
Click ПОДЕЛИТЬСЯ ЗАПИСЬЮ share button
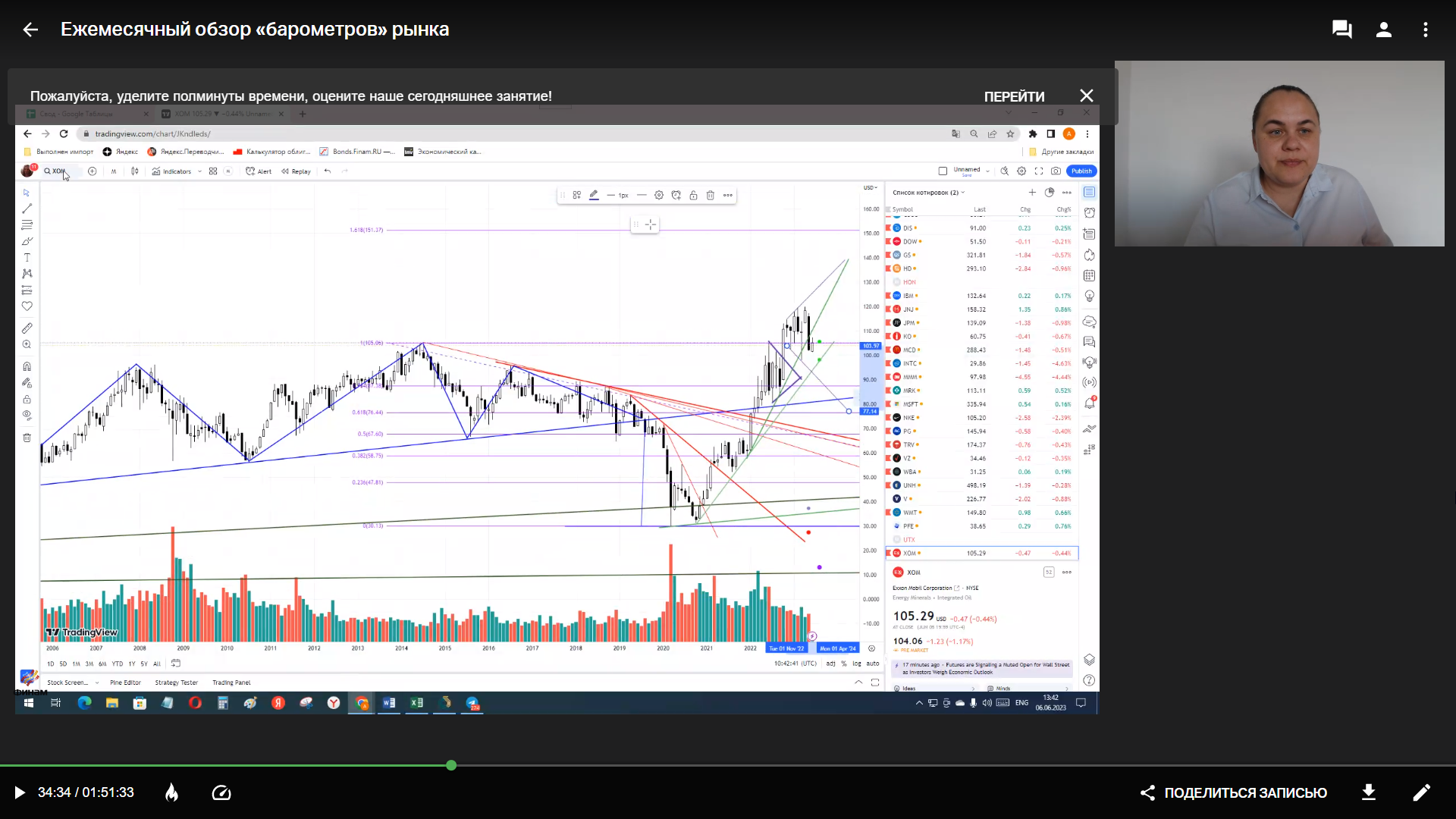click(x=1234, y=792)
